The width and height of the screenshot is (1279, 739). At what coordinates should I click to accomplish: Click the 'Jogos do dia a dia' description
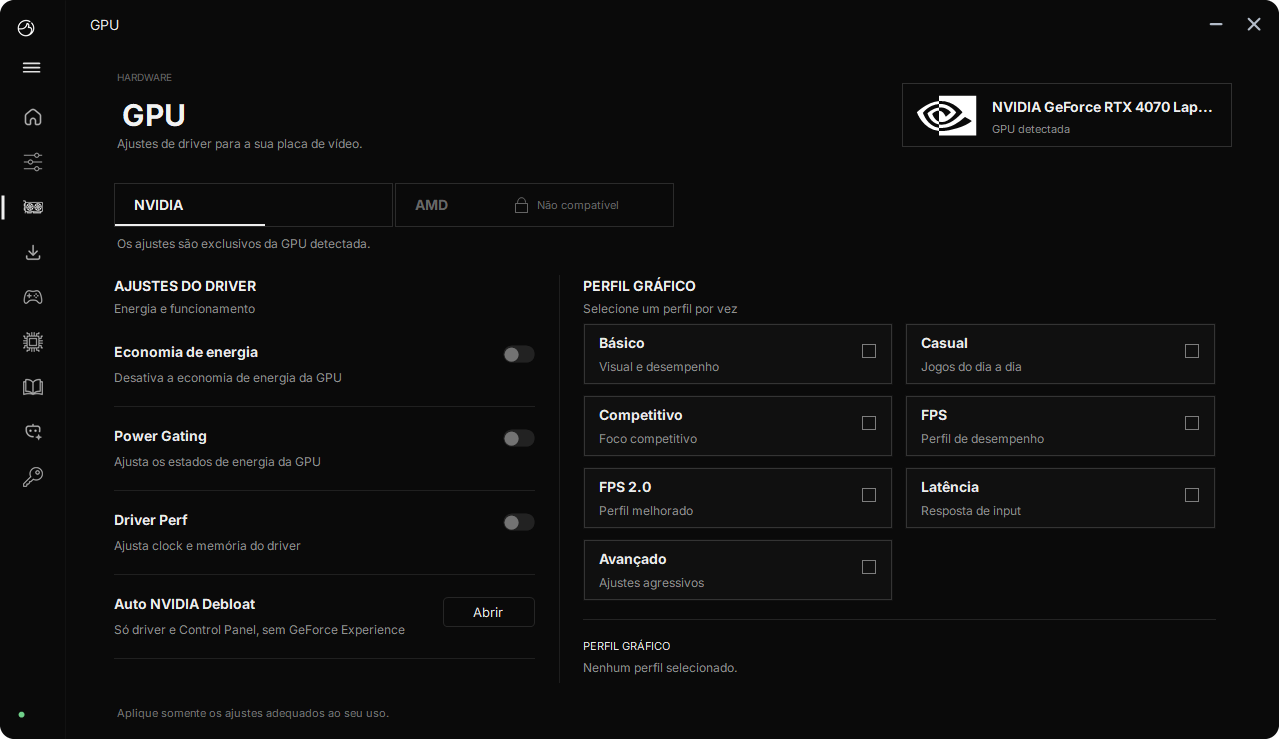coord(971,367)
